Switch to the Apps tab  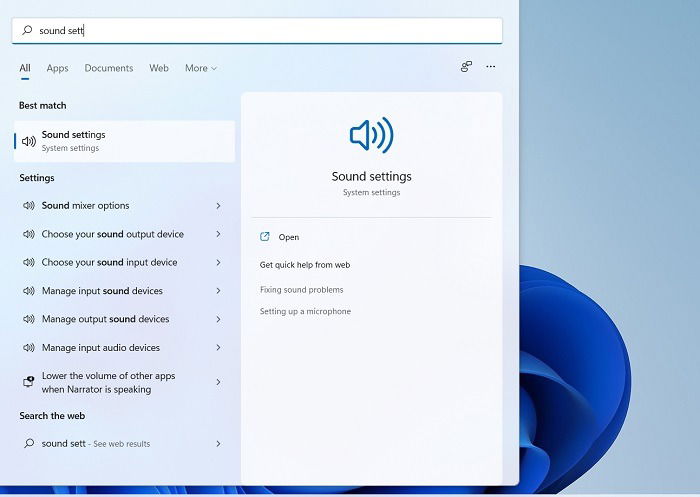click(58, 68)
